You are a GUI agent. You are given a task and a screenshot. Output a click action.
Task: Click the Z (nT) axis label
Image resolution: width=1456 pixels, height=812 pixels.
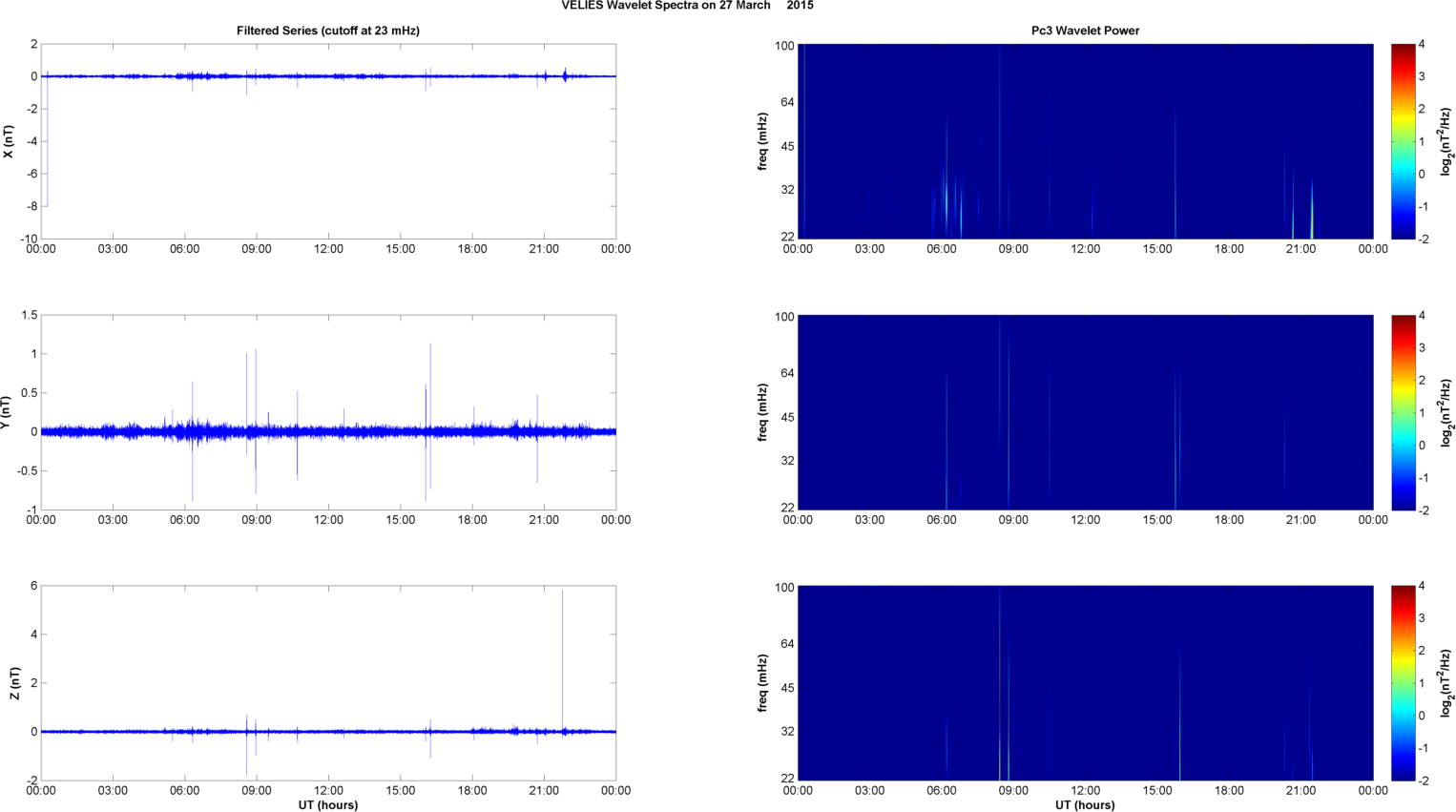click(14, 683)
